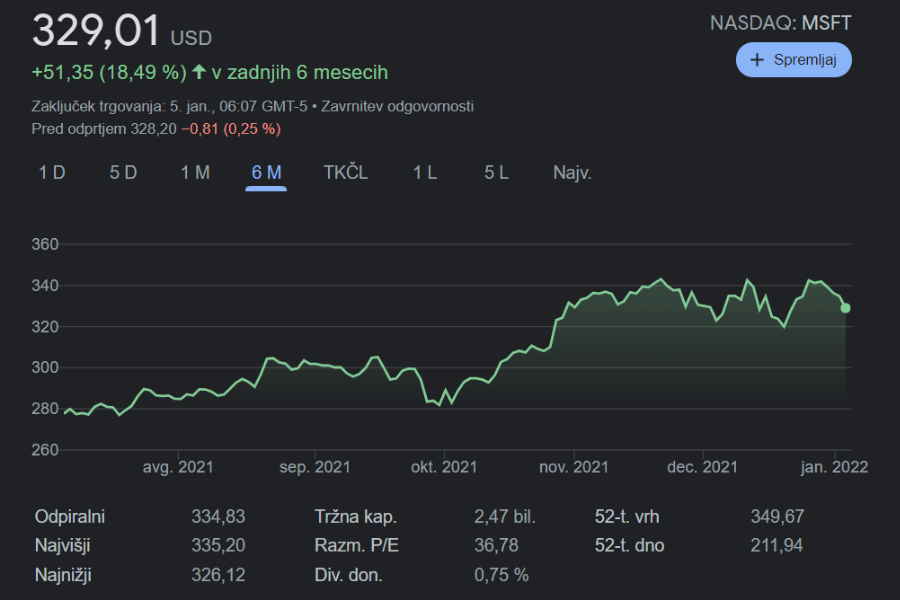Click the green up arrow next to percentage
900x600 pixels.
pyautogui.click(x=198, y=72)
